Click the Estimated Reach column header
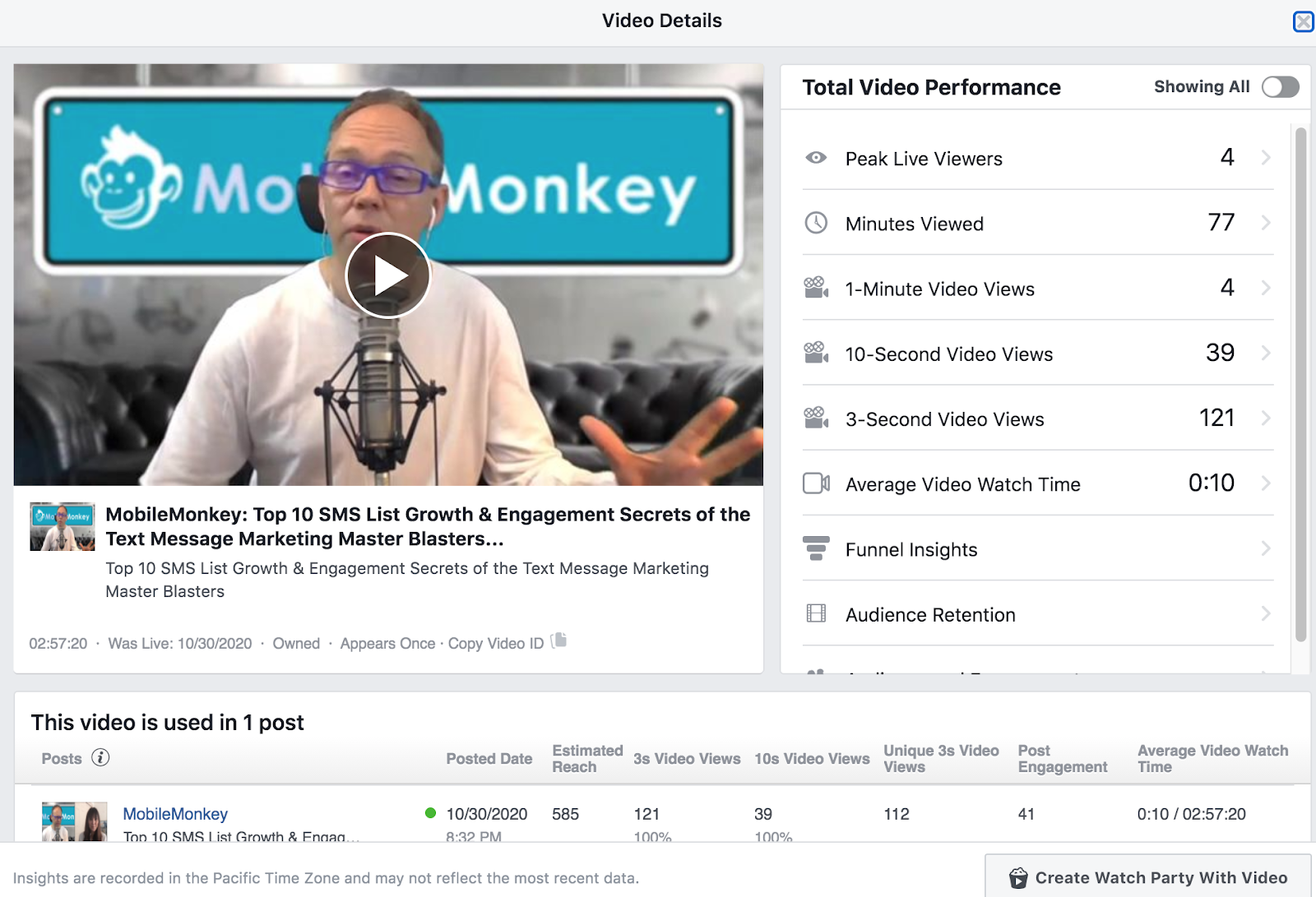 pyautogui.click(x=587, y=759)
